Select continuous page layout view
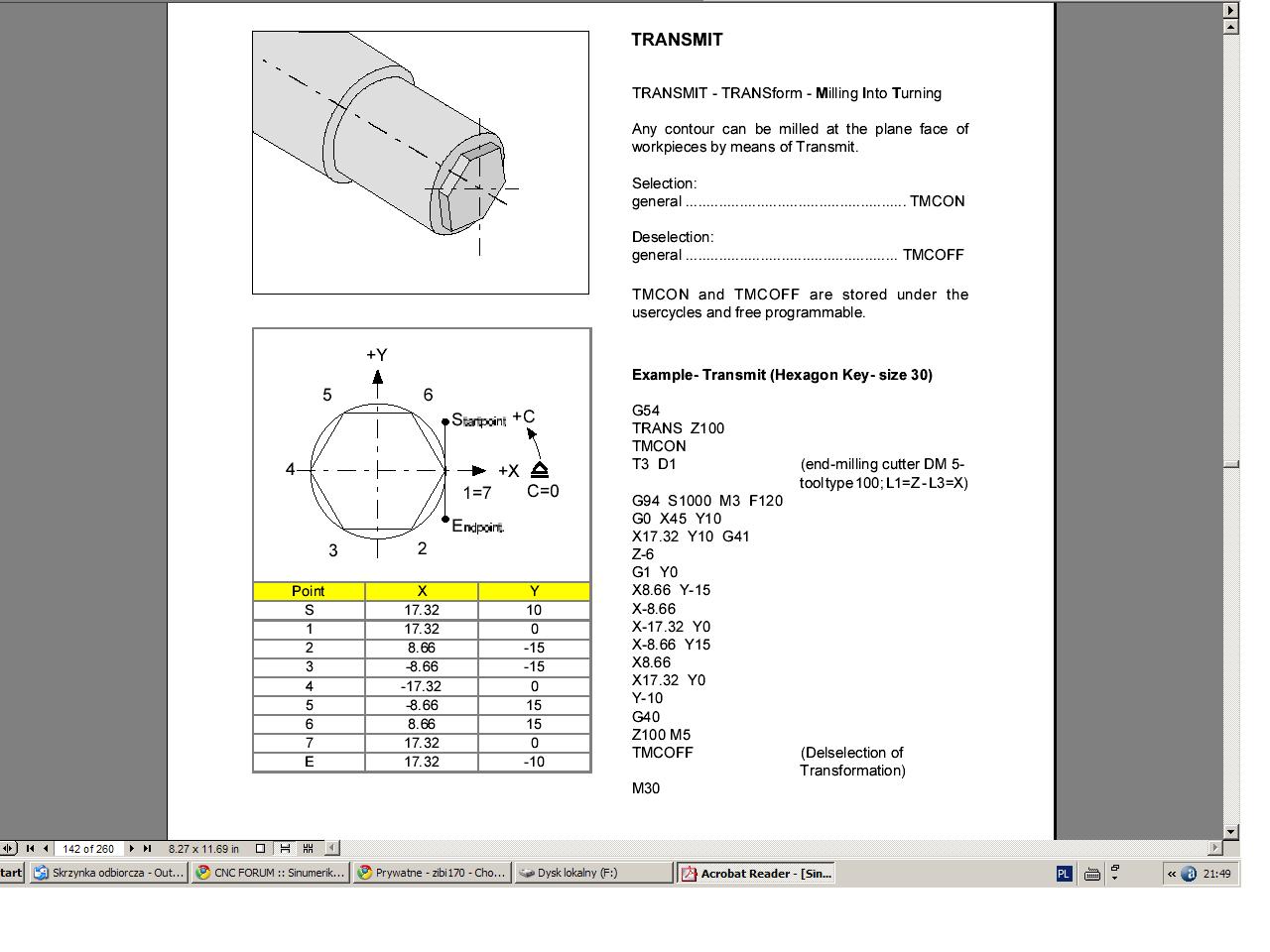 point(285,848)
